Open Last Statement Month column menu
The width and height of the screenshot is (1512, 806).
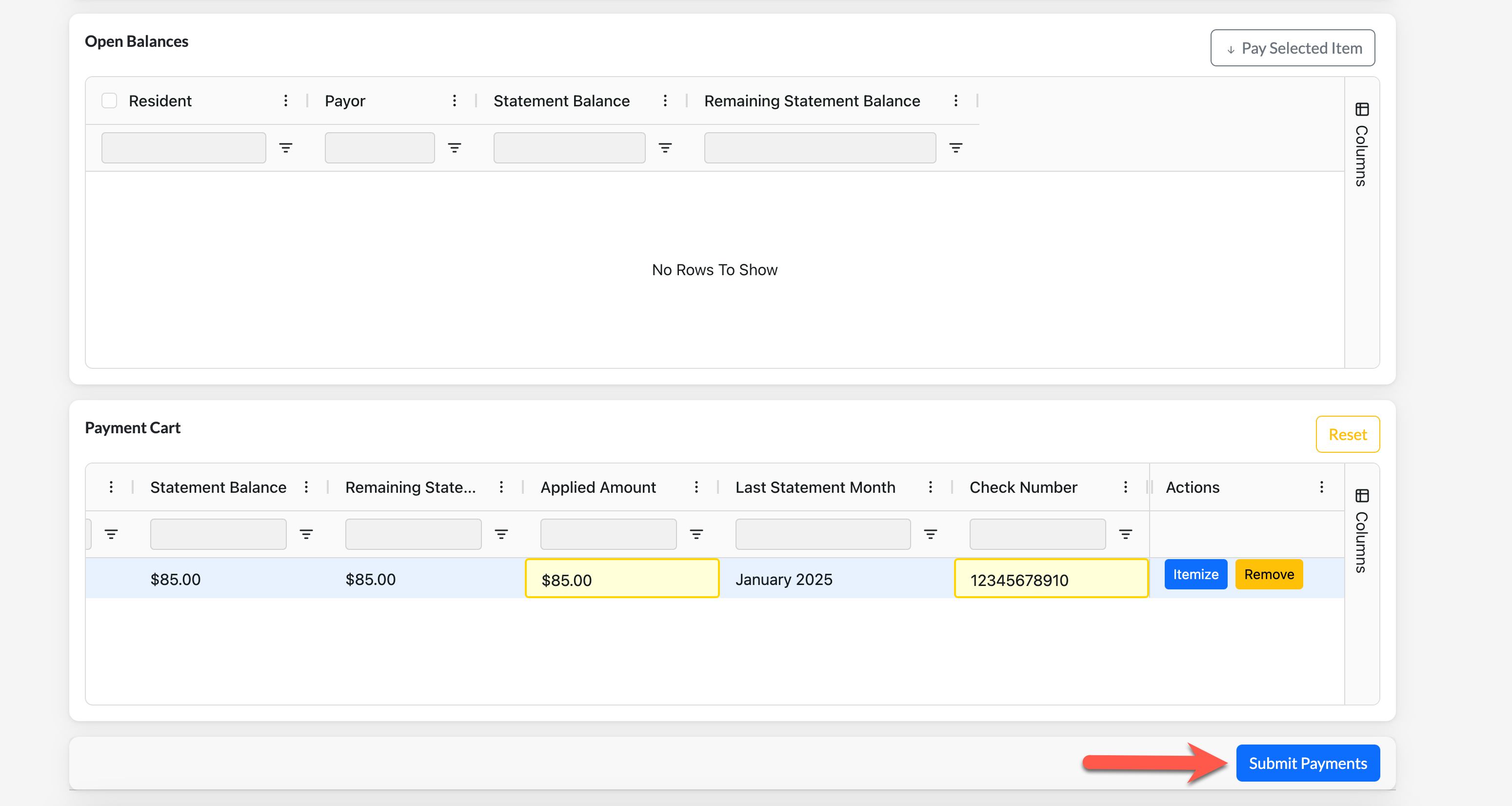[930, 487]
